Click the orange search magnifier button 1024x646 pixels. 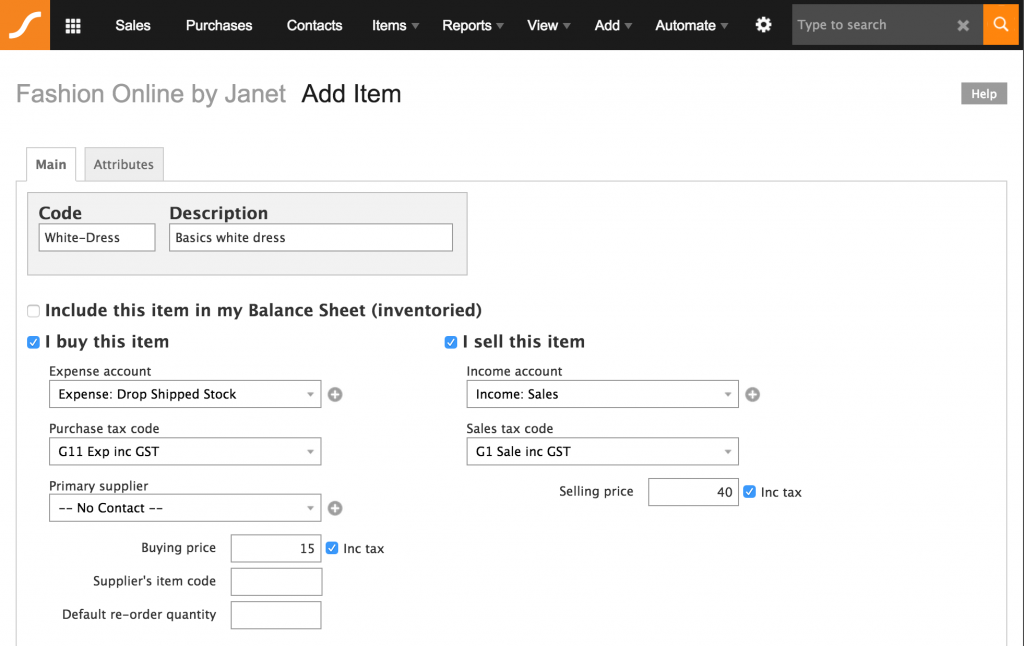coord(1000,25)
